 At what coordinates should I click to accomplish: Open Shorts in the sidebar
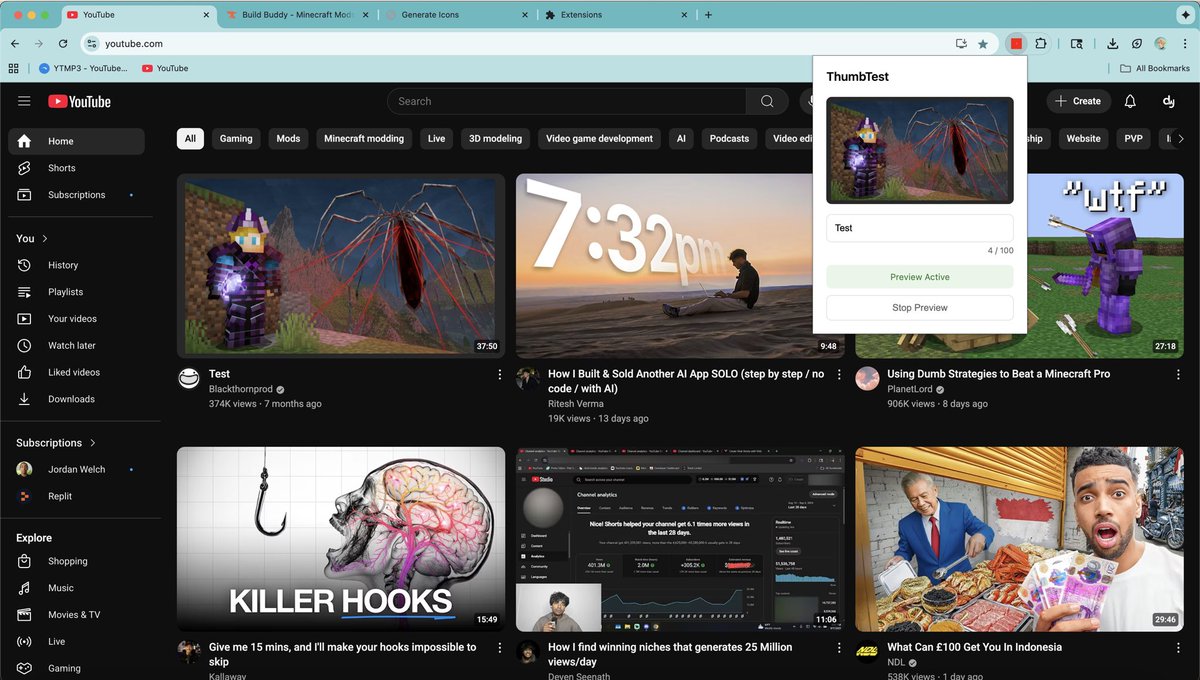click(76, 168)
